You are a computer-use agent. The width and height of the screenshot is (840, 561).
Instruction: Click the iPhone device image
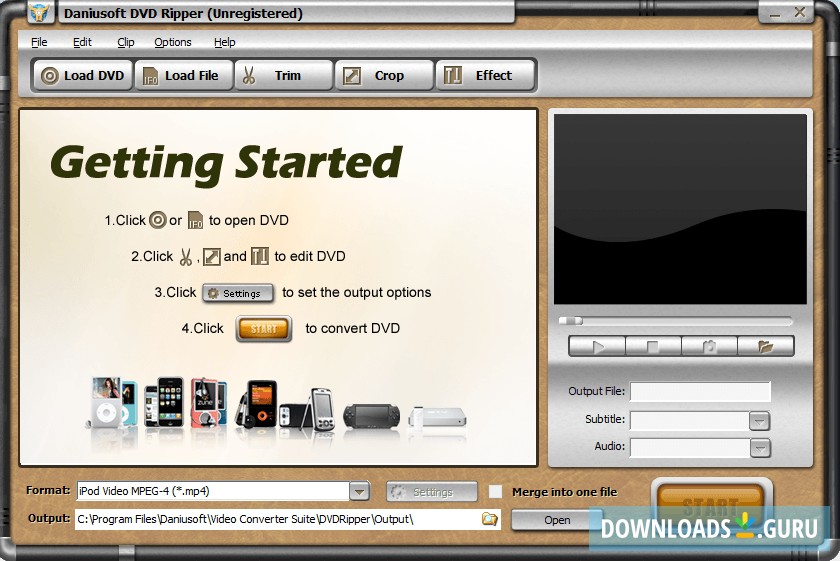click(x=165, y=402)
